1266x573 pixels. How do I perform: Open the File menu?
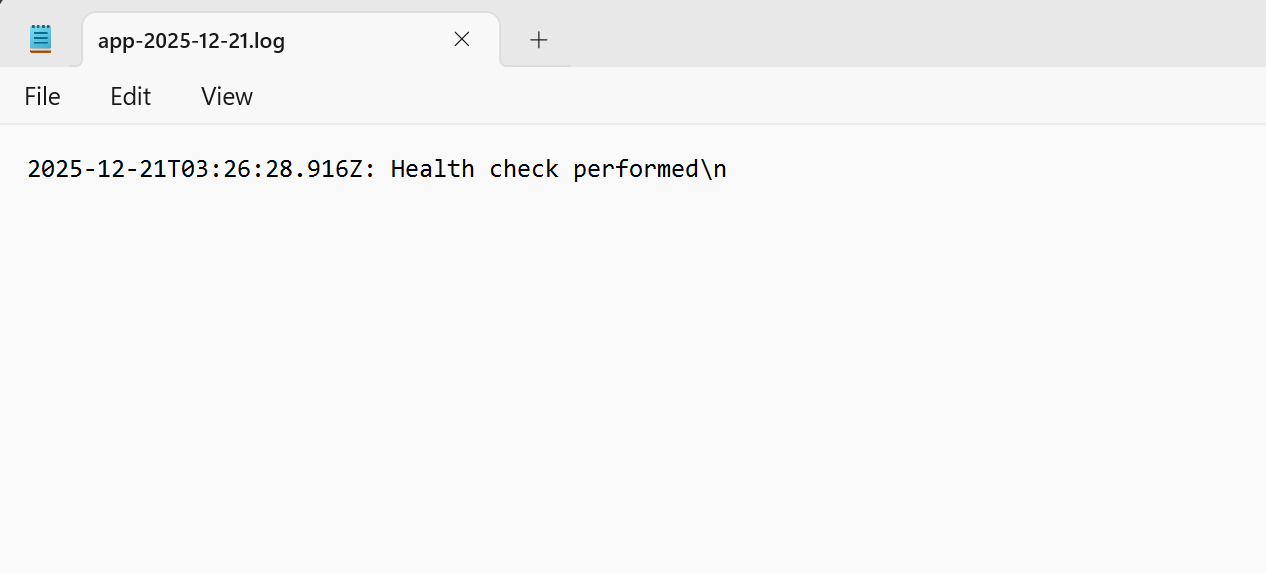tap(42, 96)
